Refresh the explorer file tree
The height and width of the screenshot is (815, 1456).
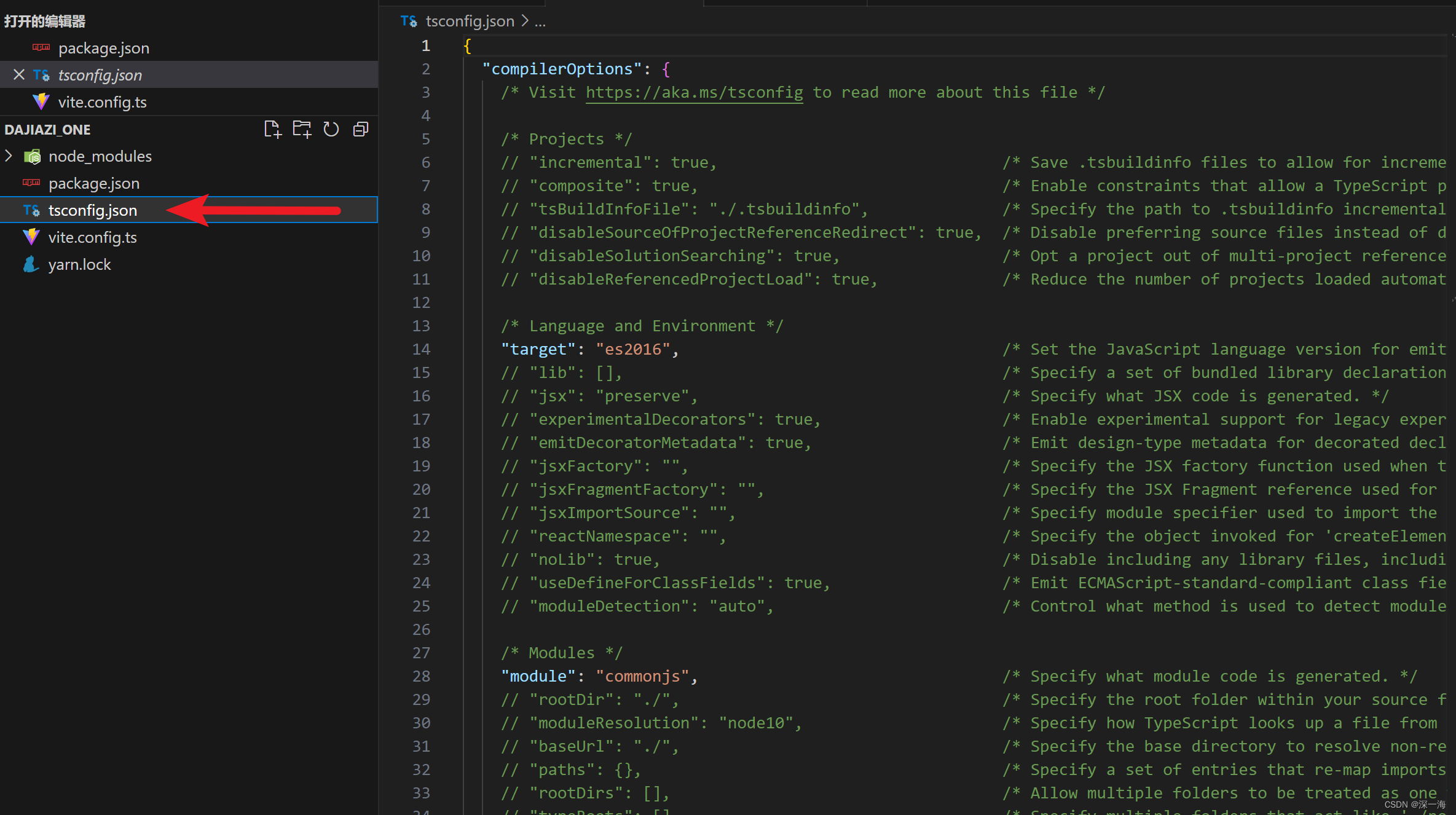[331, 129]
